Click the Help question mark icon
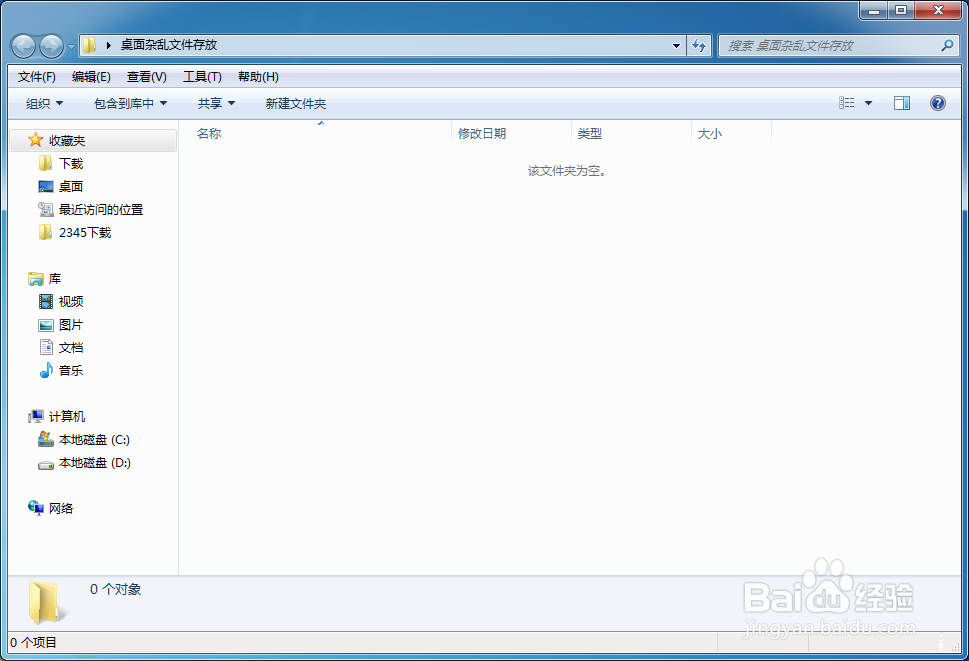 pos(936,102)
